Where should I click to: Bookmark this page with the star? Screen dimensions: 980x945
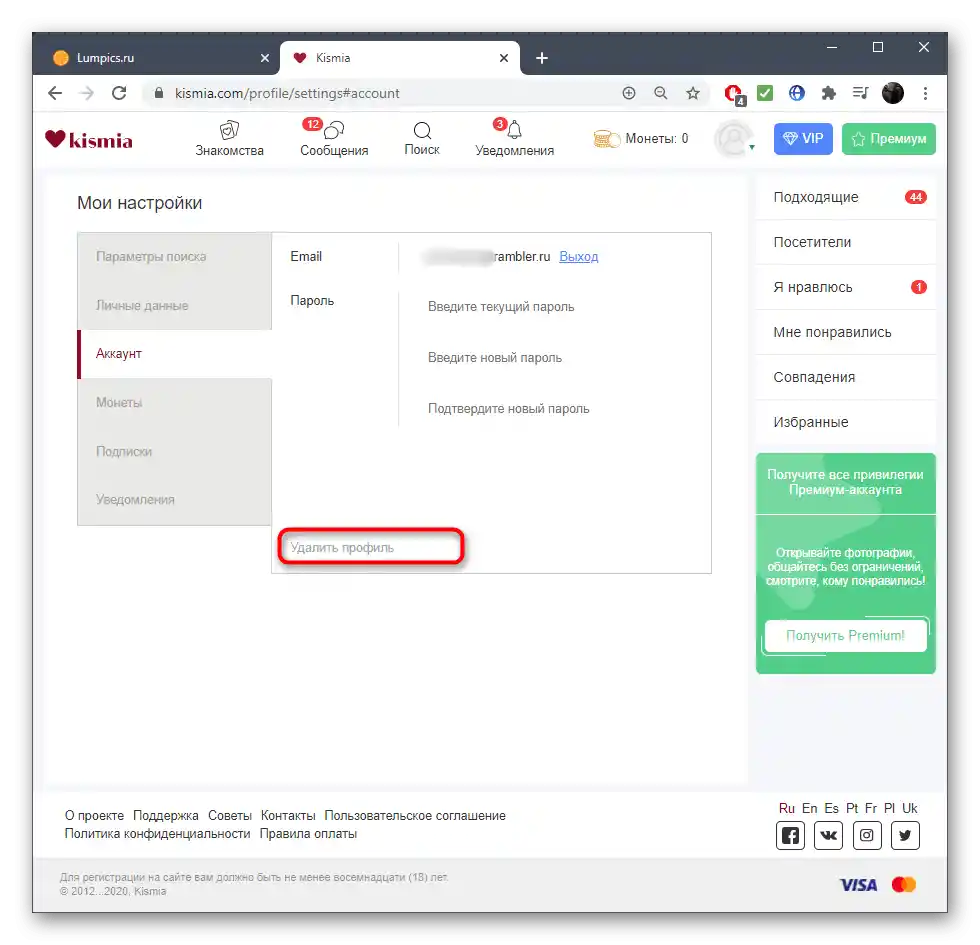point(692,93)
